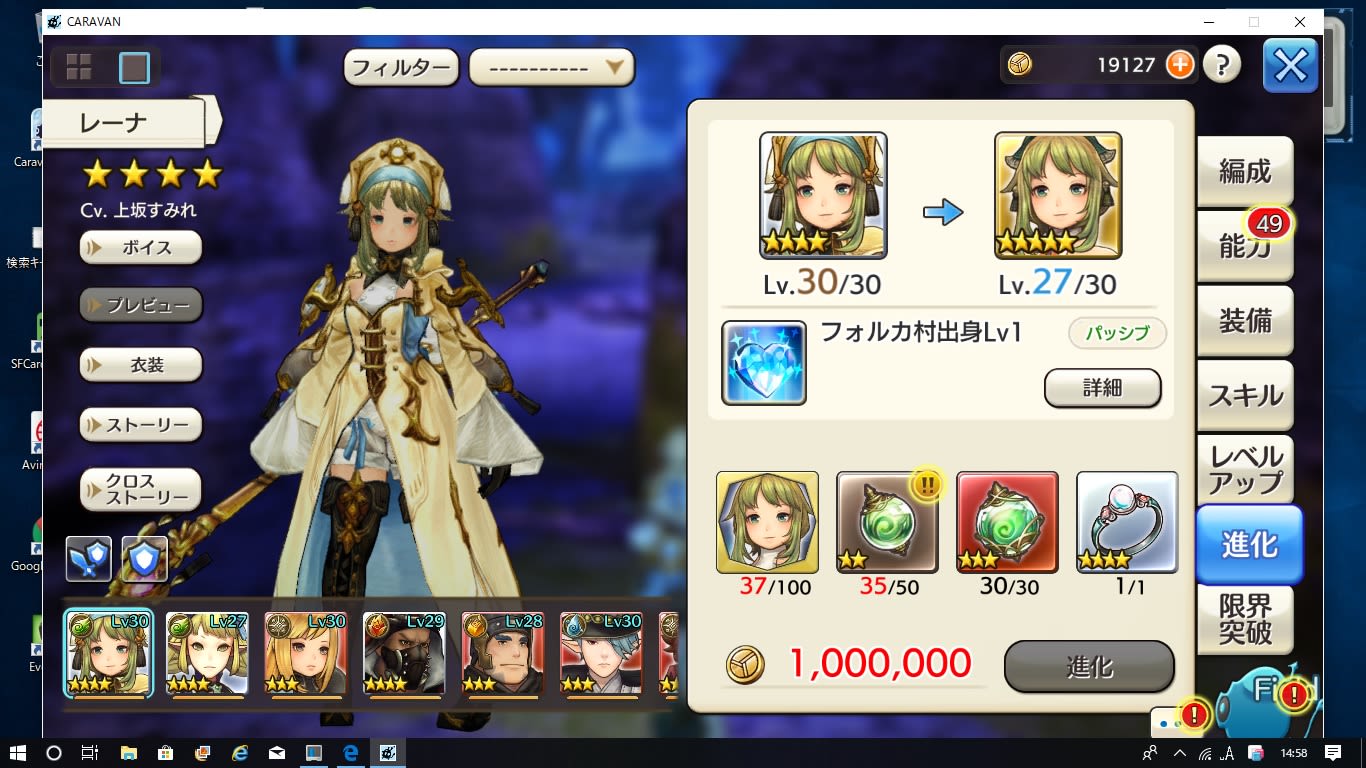Click the 詳細 details button
This screenshot has height=768, width=1366.
(x=1103, y=388)
